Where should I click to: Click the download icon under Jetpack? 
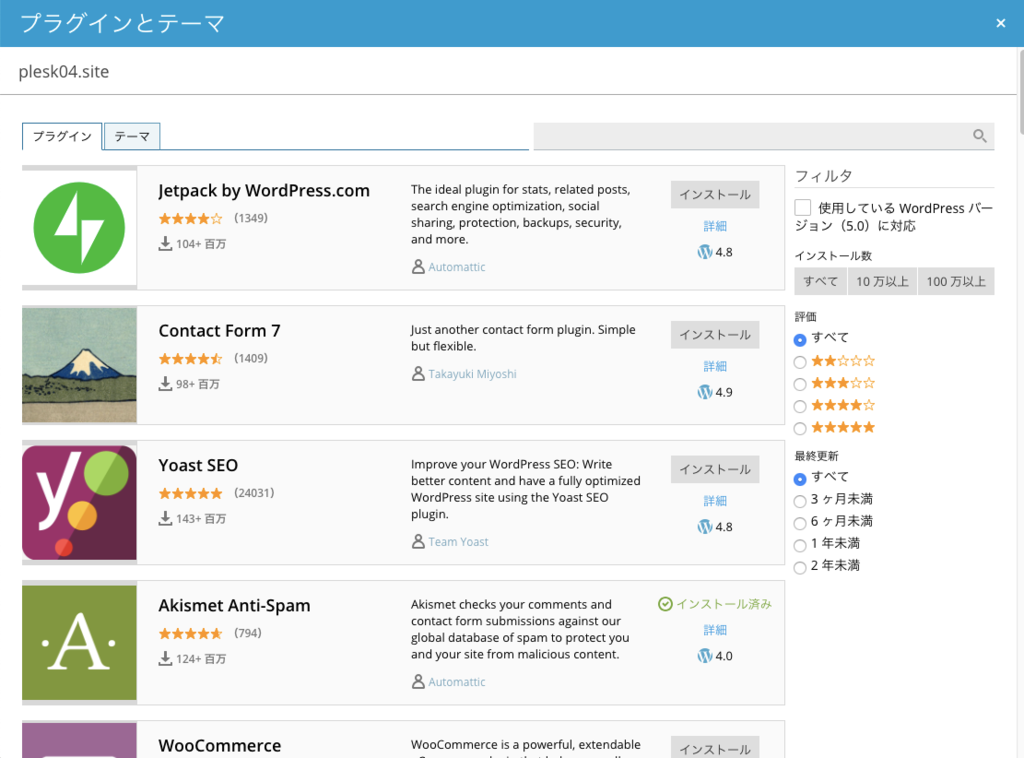point(165,244)
